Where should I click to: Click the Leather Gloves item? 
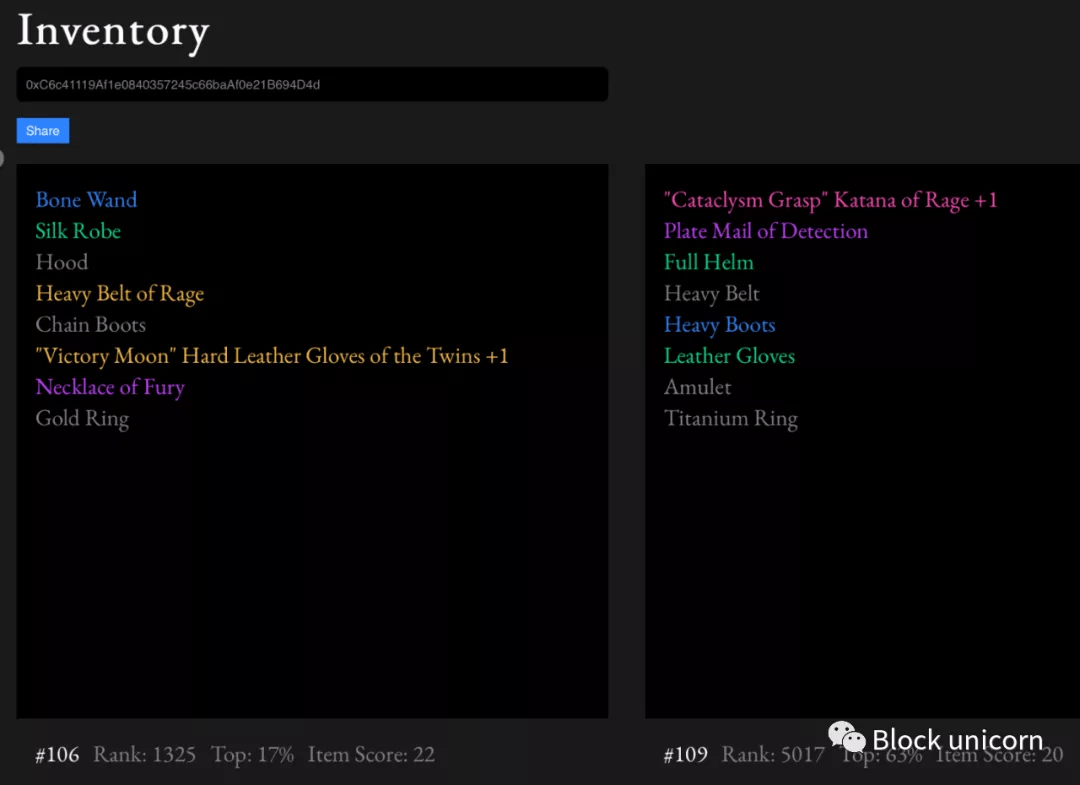coord(730,356)
